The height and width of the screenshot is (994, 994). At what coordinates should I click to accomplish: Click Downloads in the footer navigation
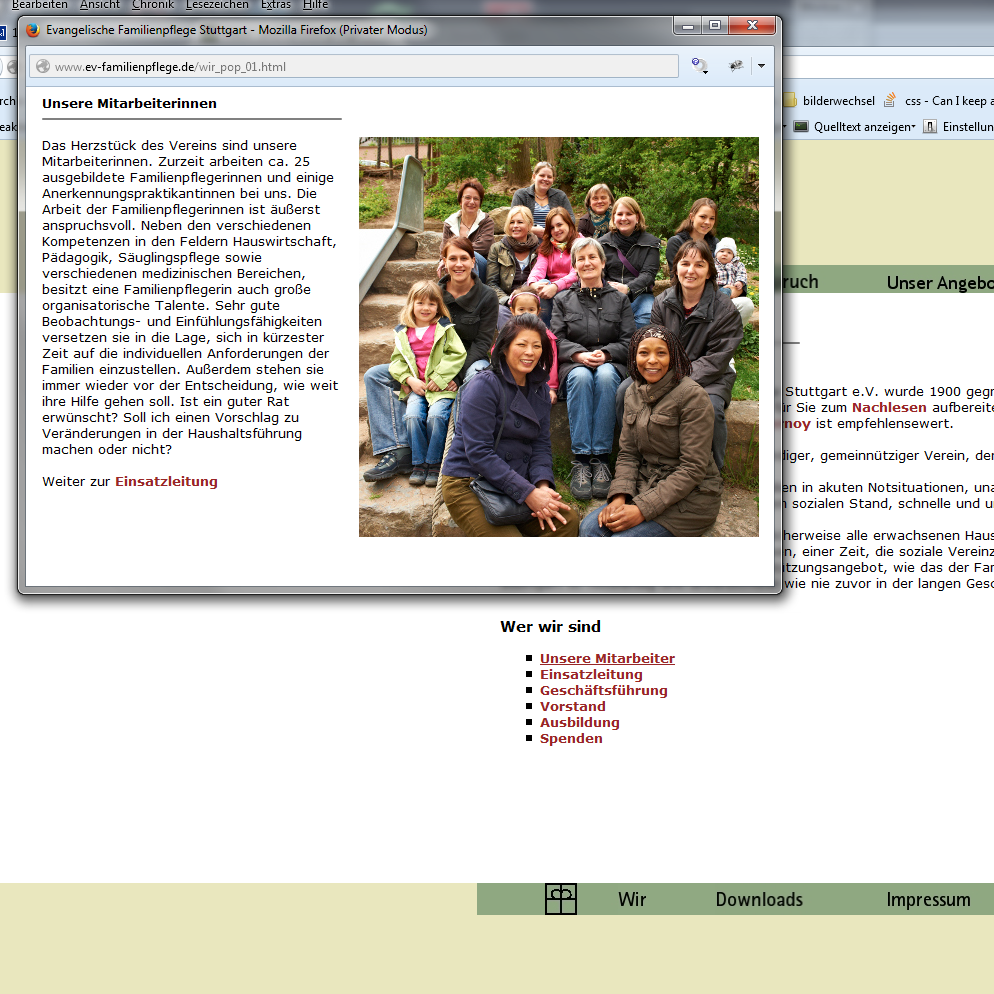tap(759, 899)
